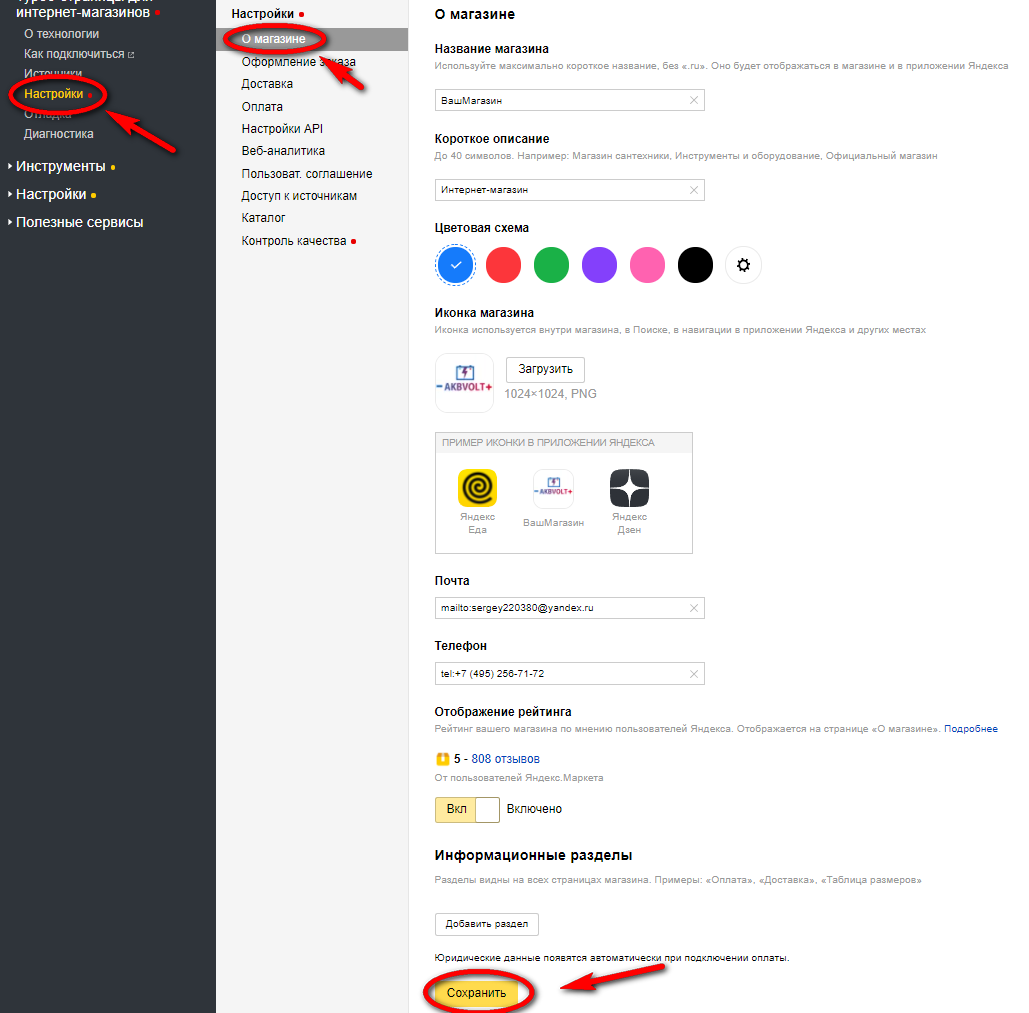Open Как подключиться sidebar link
The image size is (1029, 1013).
74,54
